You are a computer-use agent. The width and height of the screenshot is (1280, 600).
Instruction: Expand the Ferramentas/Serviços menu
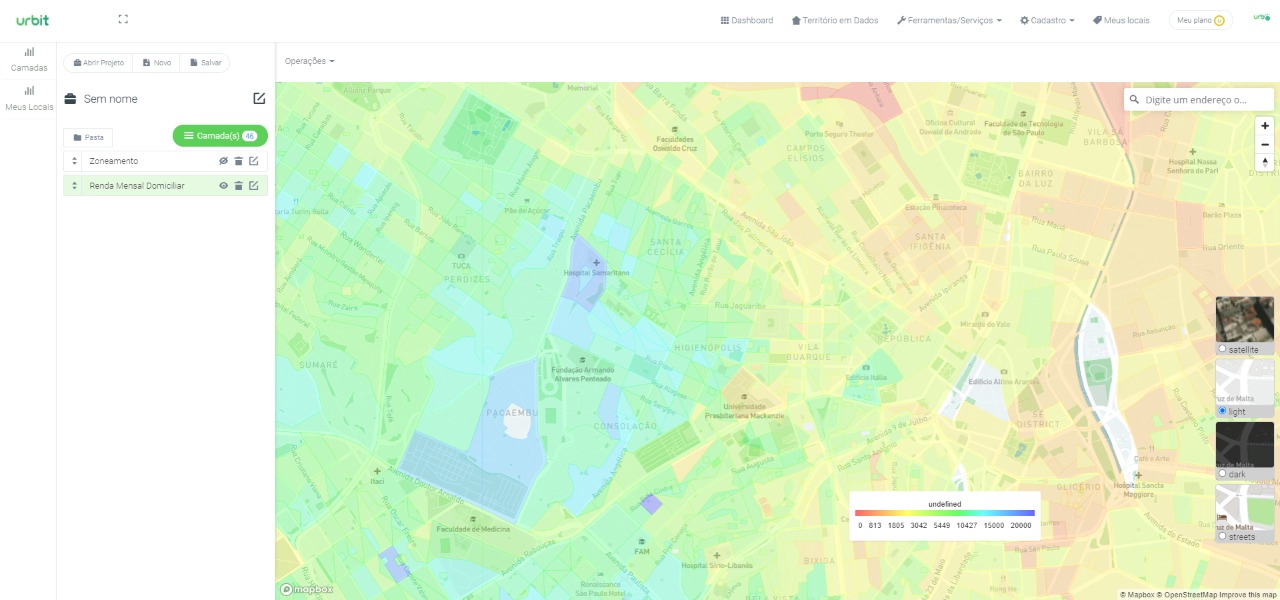click(x=949, y=20)
